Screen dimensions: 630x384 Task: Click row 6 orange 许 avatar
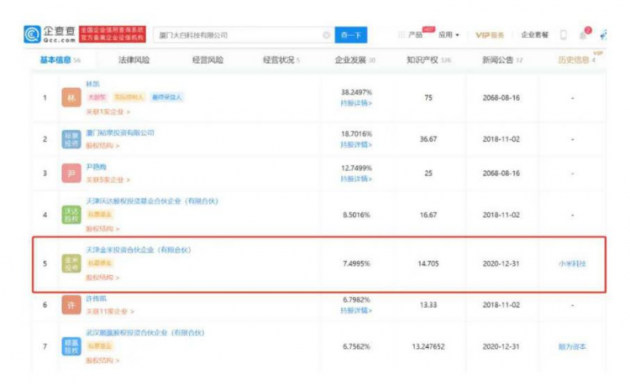click(71, 305)
